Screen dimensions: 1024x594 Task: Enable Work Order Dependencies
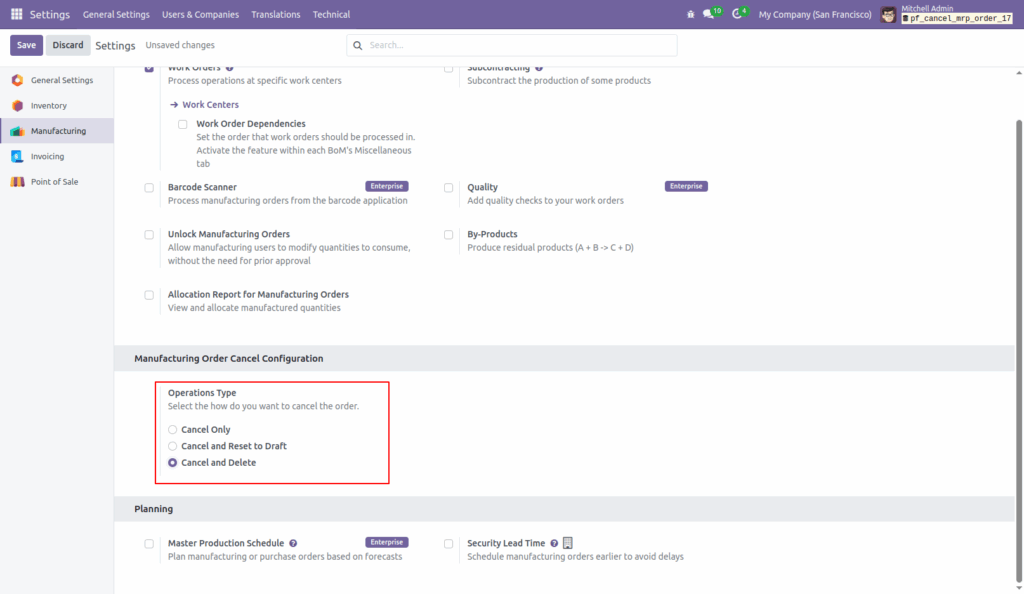click(181, 123)
